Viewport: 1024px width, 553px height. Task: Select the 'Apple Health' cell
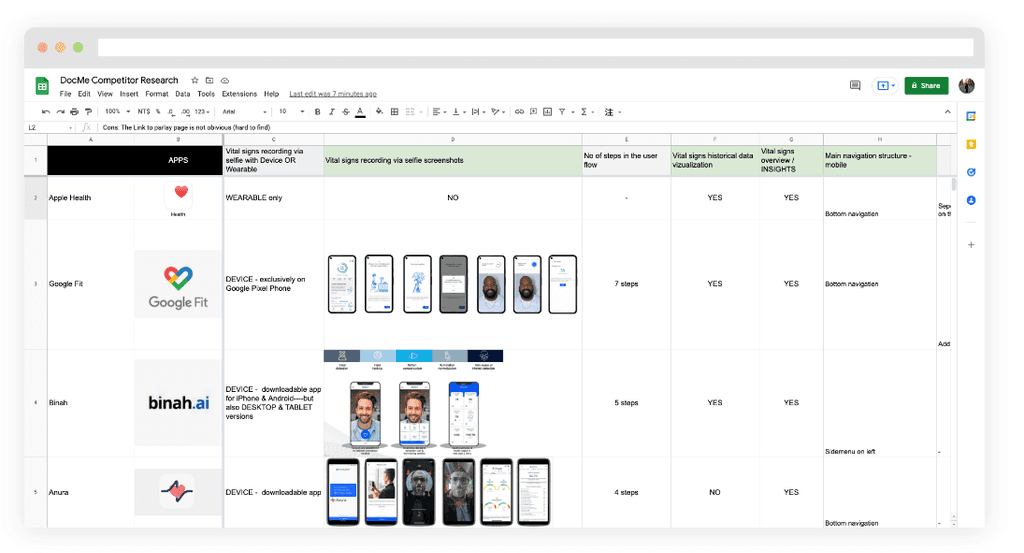pos(91,198)
